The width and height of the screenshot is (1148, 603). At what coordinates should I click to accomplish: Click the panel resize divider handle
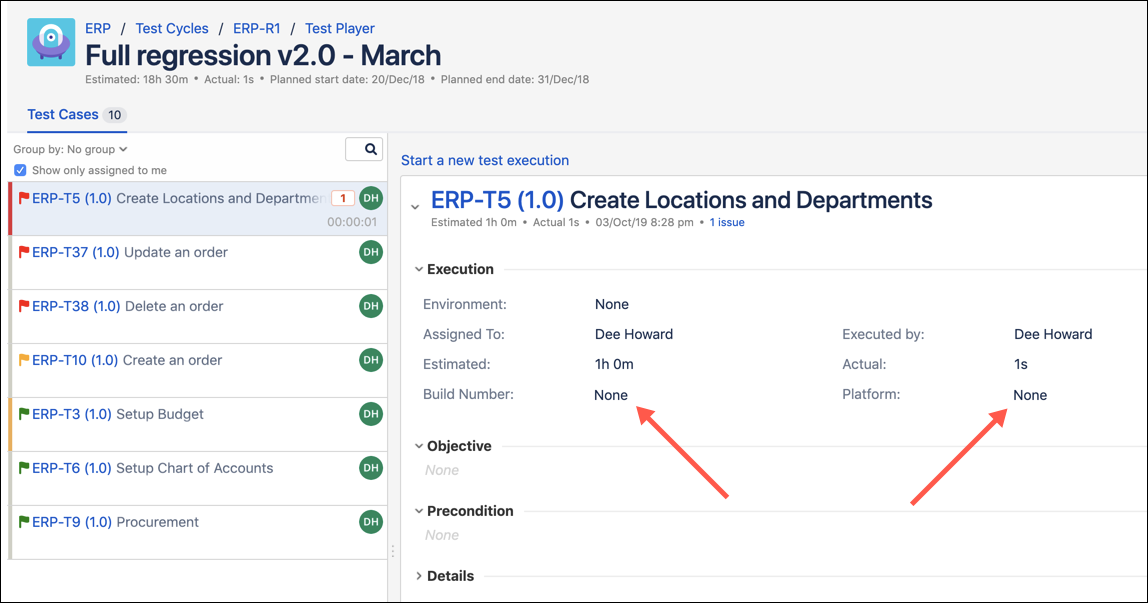[392, 551]
